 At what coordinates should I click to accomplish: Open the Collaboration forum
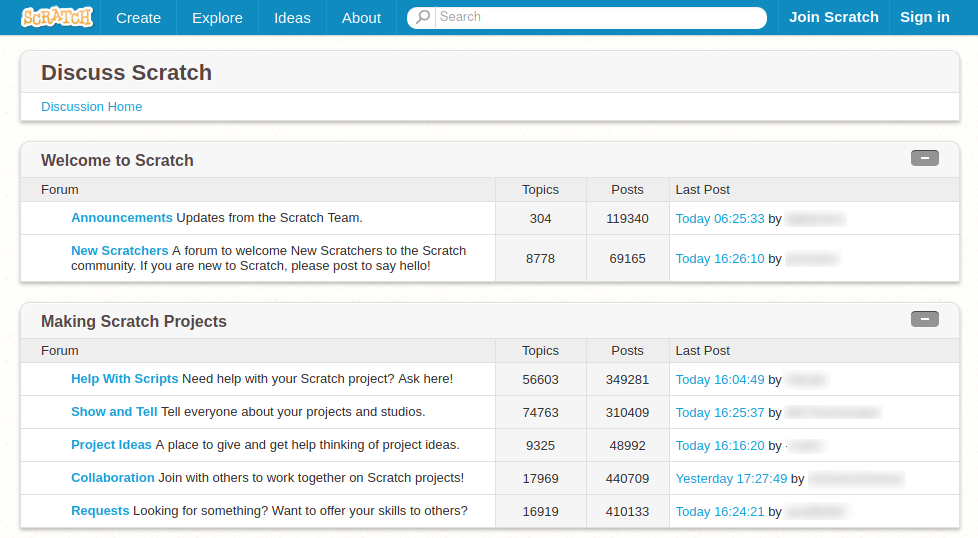click(113, 478)
